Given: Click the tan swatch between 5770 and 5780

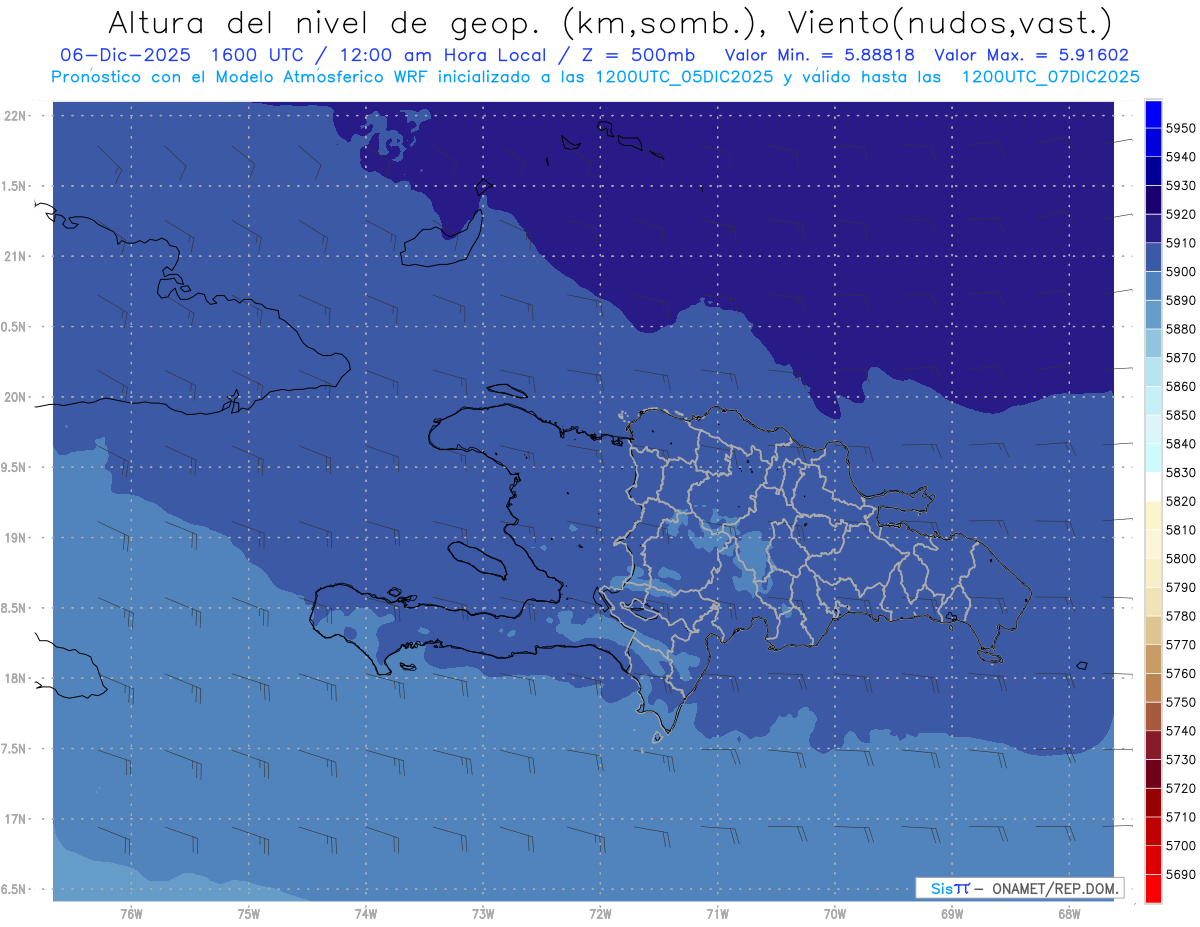Looking at the screenshot, I should (x=1153, y=631).
